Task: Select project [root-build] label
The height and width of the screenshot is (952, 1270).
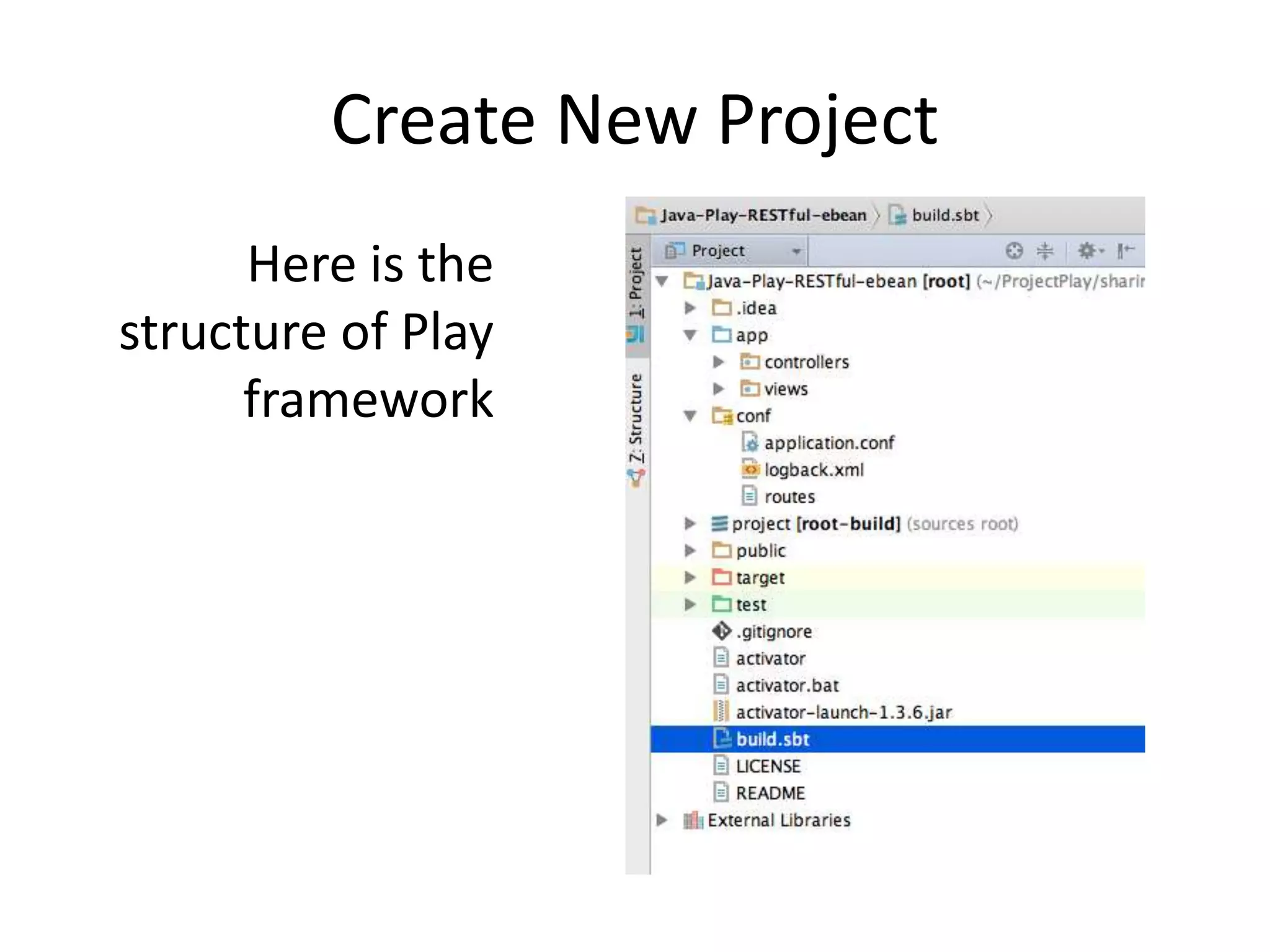Action: (816, 524)
